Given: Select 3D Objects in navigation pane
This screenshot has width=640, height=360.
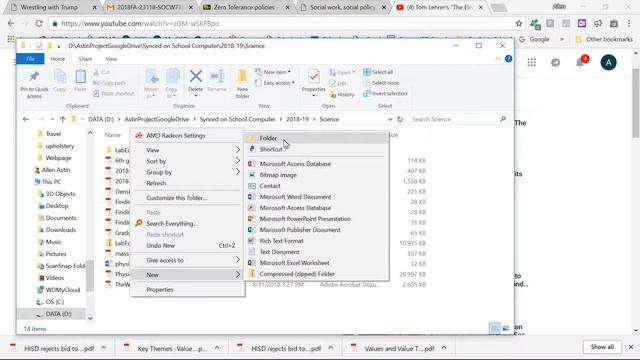Looking at the screenshot, I should 60,194.
